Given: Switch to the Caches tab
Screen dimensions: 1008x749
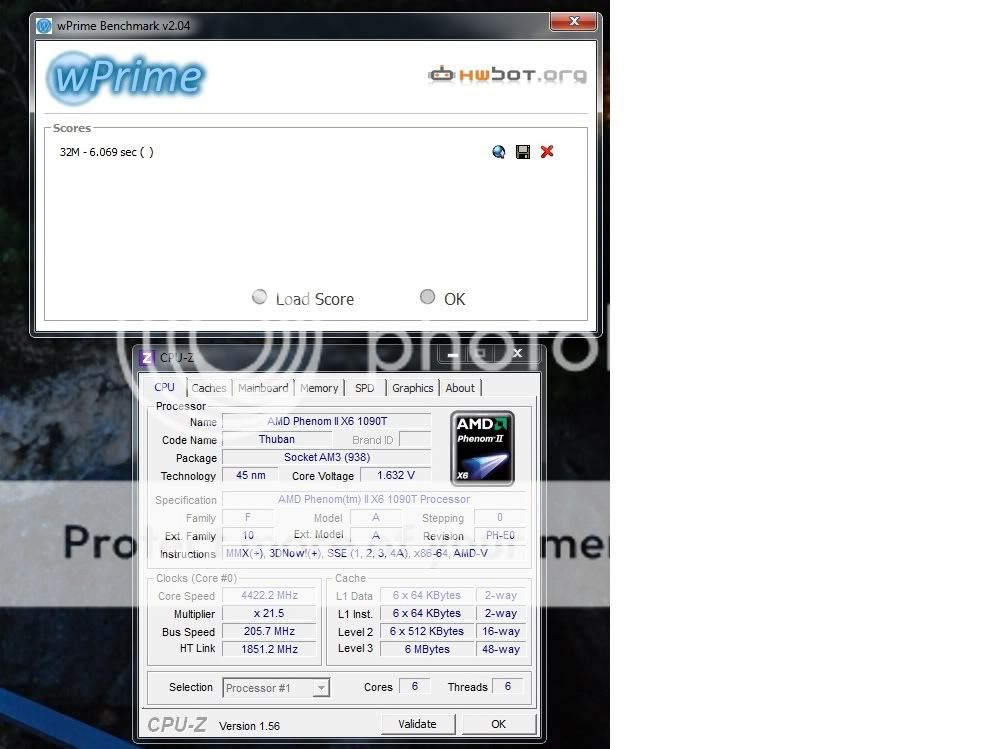Looking at the screenshot, I should [x=208, y=388].
